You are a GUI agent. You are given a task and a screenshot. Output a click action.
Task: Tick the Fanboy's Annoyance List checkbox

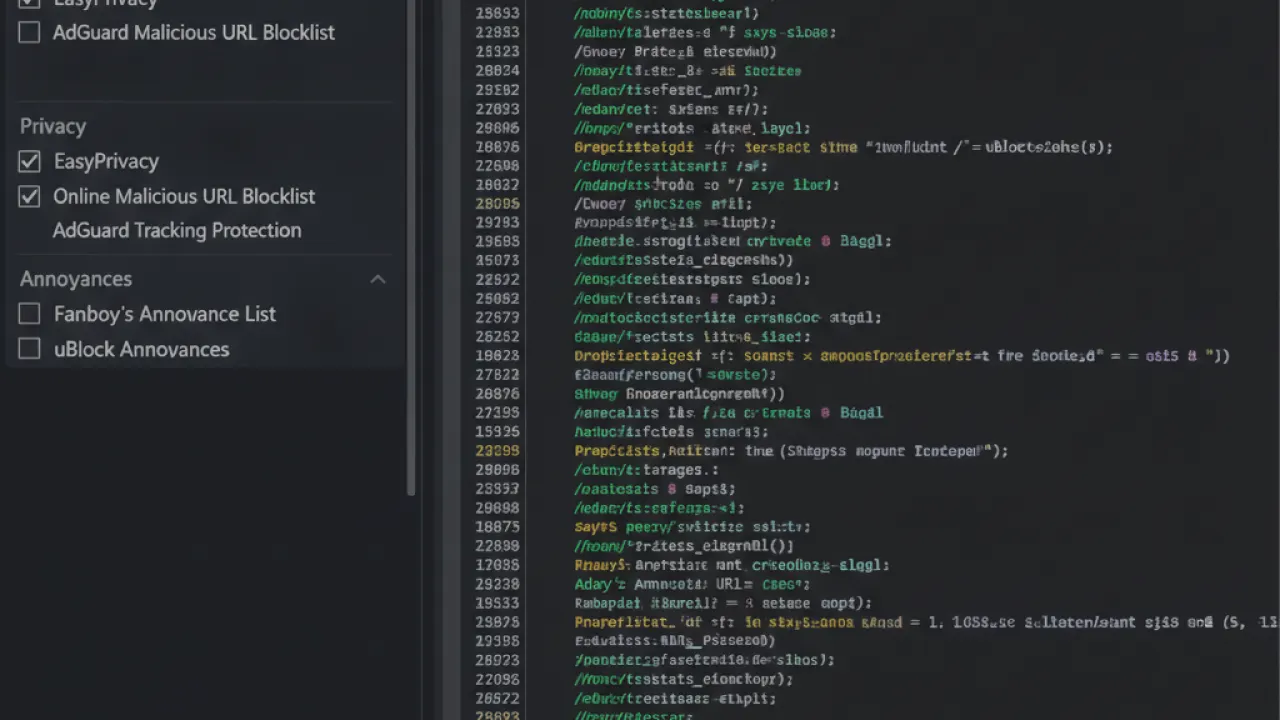coord(29,314)
